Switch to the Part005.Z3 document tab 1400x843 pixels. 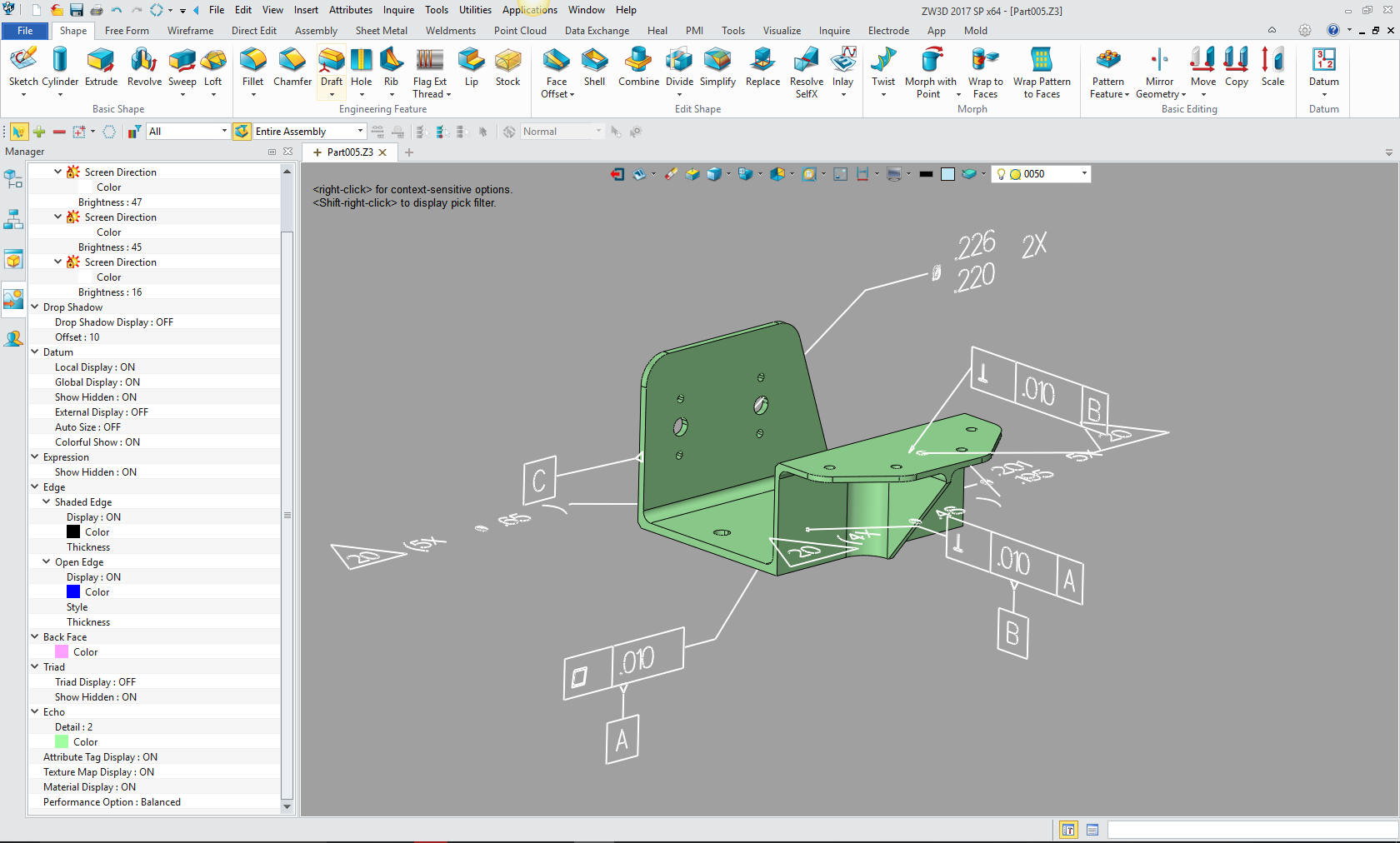pyautogui.click(x=350, y=152)
